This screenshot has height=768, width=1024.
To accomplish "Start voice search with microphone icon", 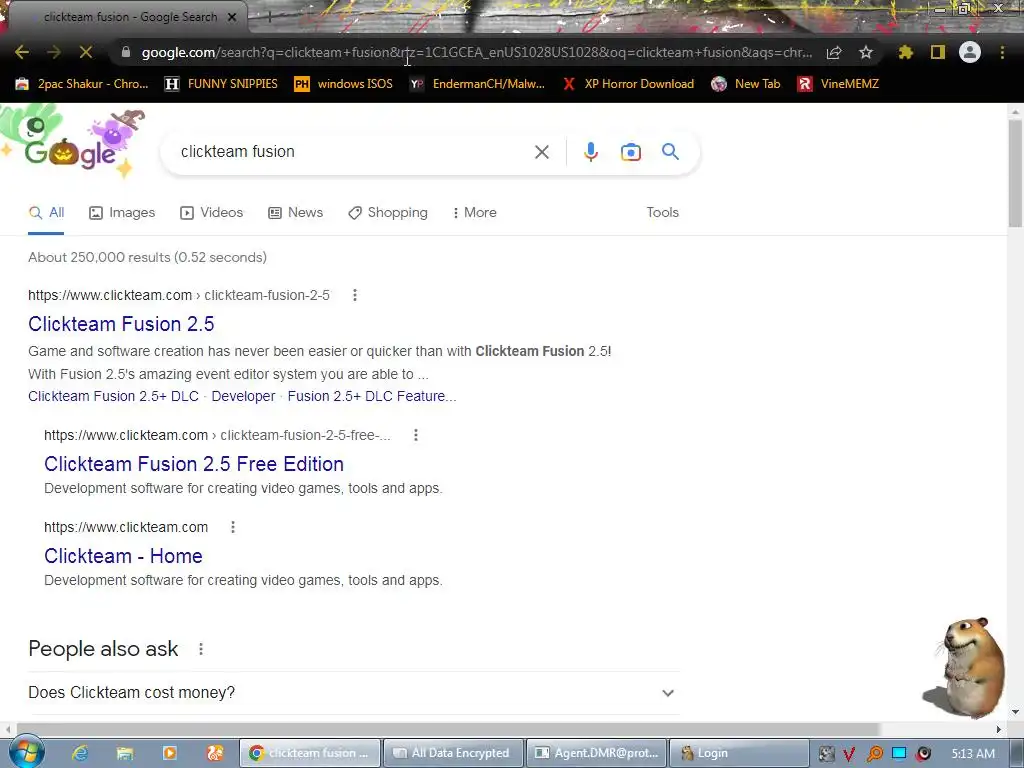I will point(590,152).
